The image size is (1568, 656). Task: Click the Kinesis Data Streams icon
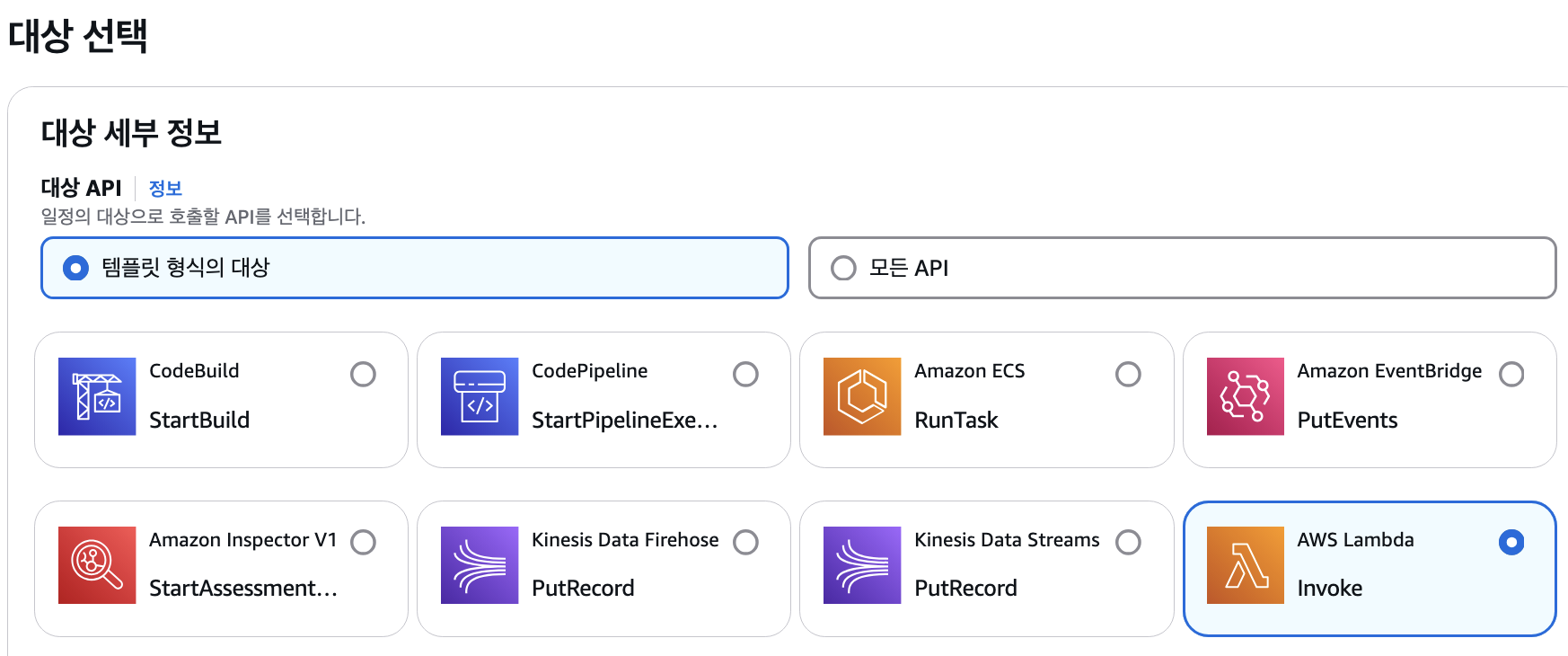point(862,565)
